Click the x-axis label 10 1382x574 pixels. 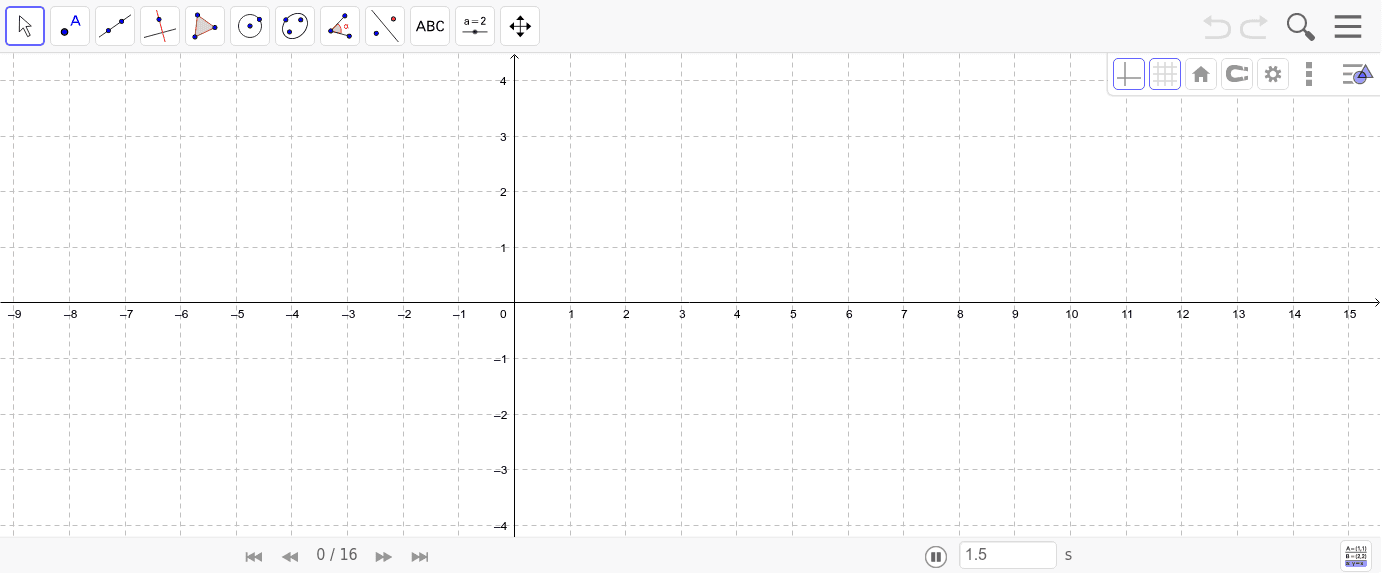[x=1072, y=314]
